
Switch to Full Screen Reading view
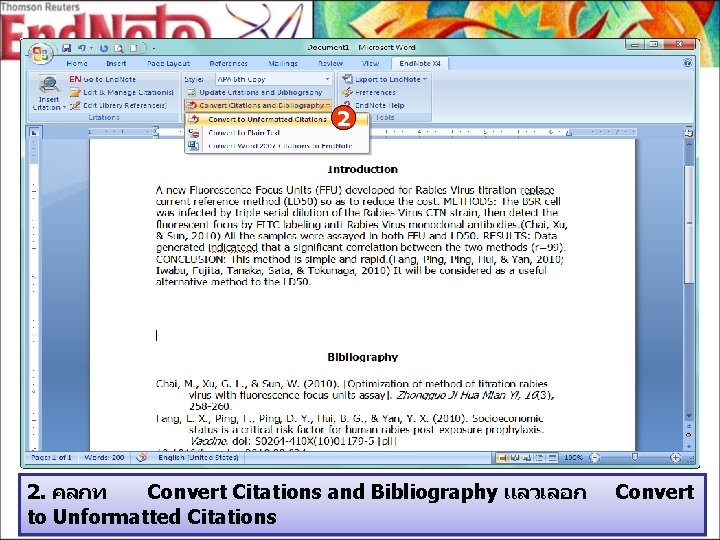point(515,458)
